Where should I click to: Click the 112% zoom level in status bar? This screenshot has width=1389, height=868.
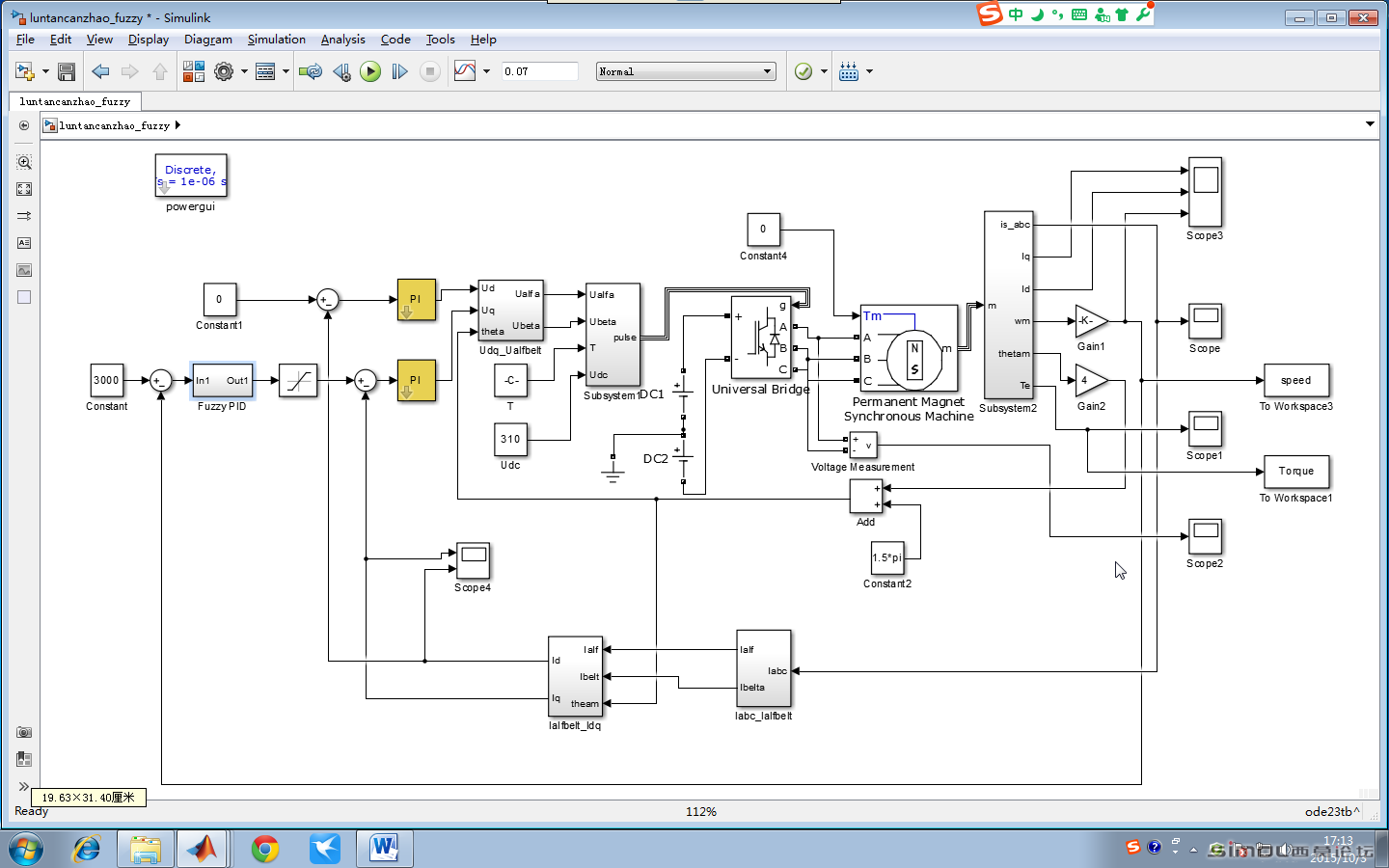701,812
